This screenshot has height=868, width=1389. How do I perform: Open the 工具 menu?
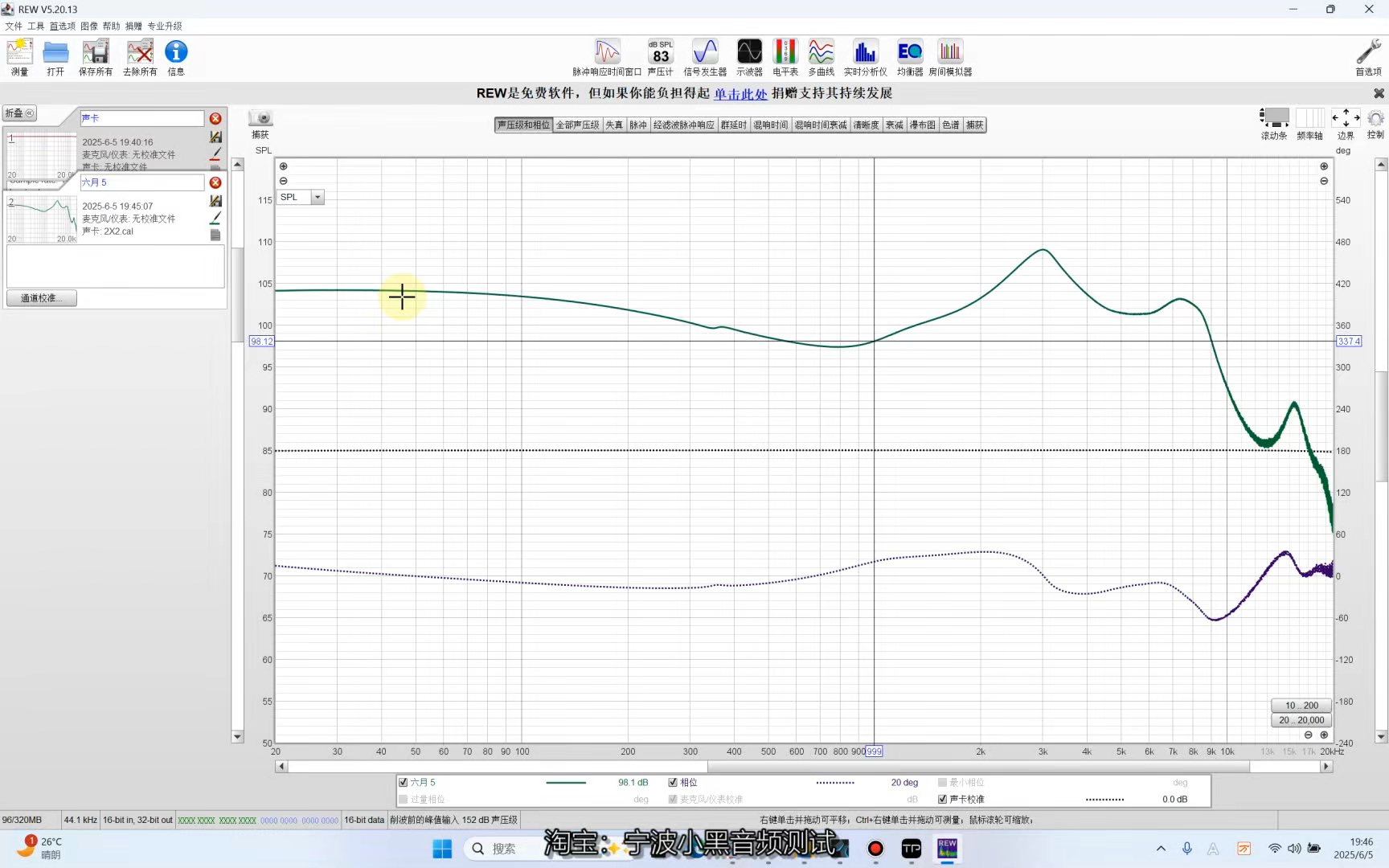click(x=36, y=26)
